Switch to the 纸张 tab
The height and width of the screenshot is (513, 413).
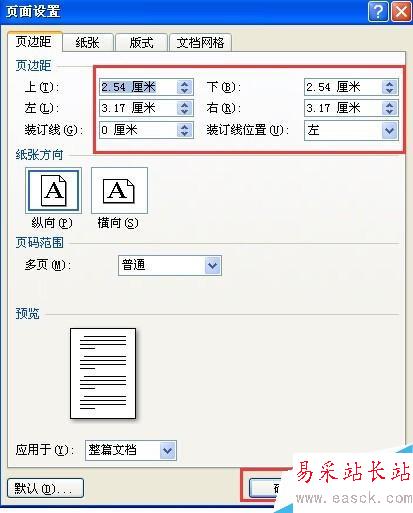click(88, 43)
